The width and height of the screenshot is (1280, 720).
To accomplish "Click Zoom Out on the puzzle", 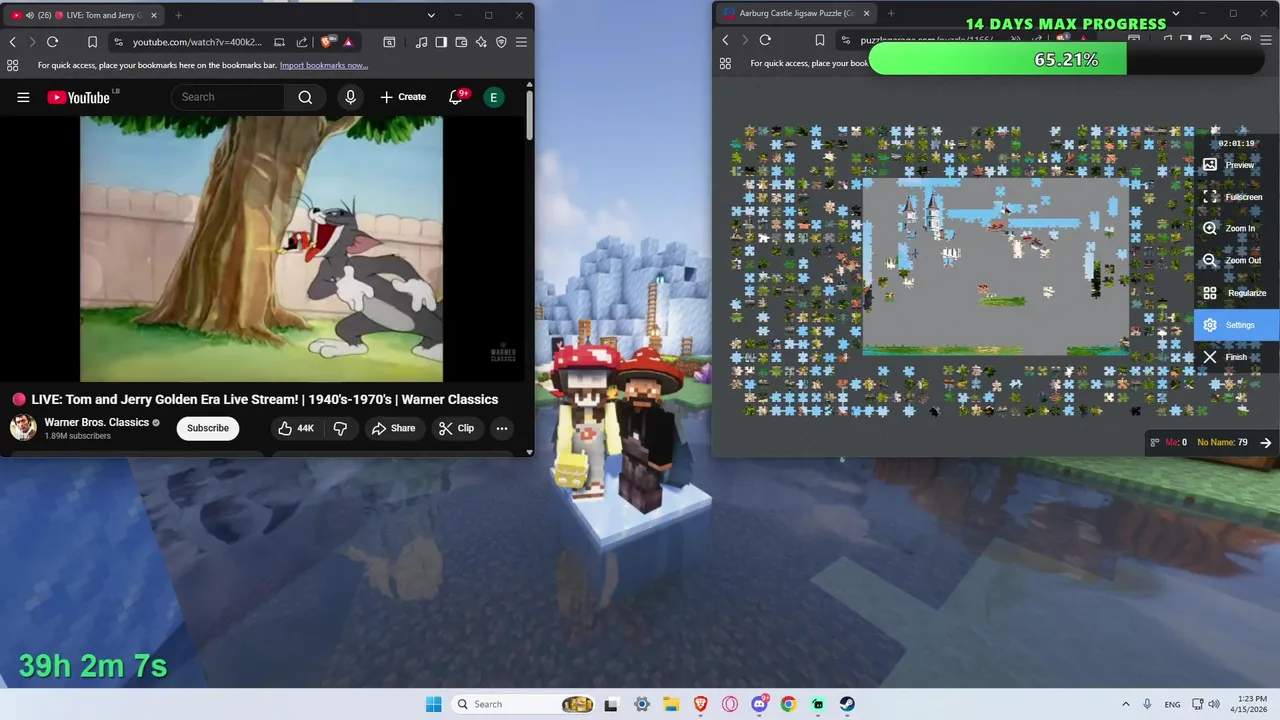I will [1234, 261].
